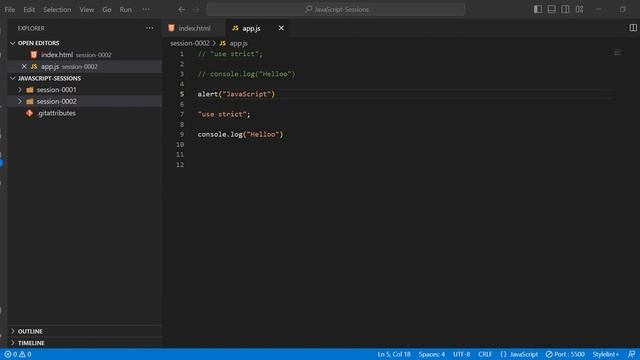
Task: Open the Run menu
Action: click(x=125, y=9)
